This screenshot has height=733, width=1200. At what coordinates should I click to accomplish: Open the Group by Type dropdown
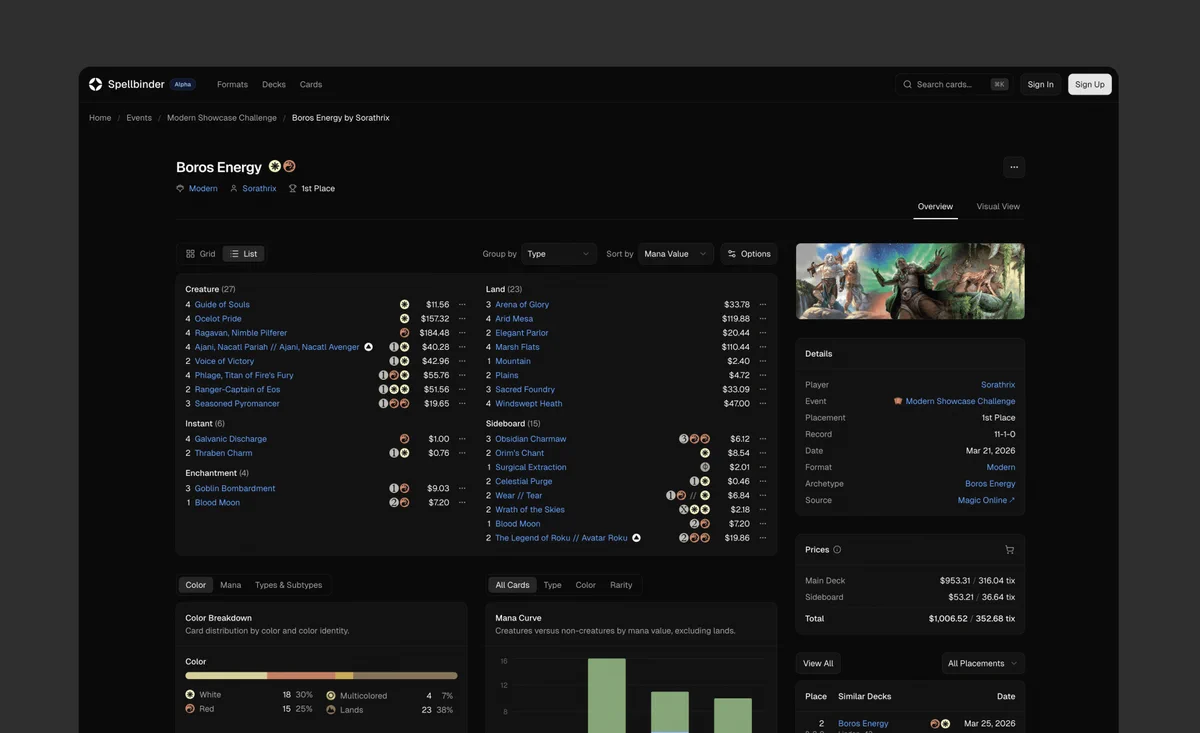[x=559, y=254]
